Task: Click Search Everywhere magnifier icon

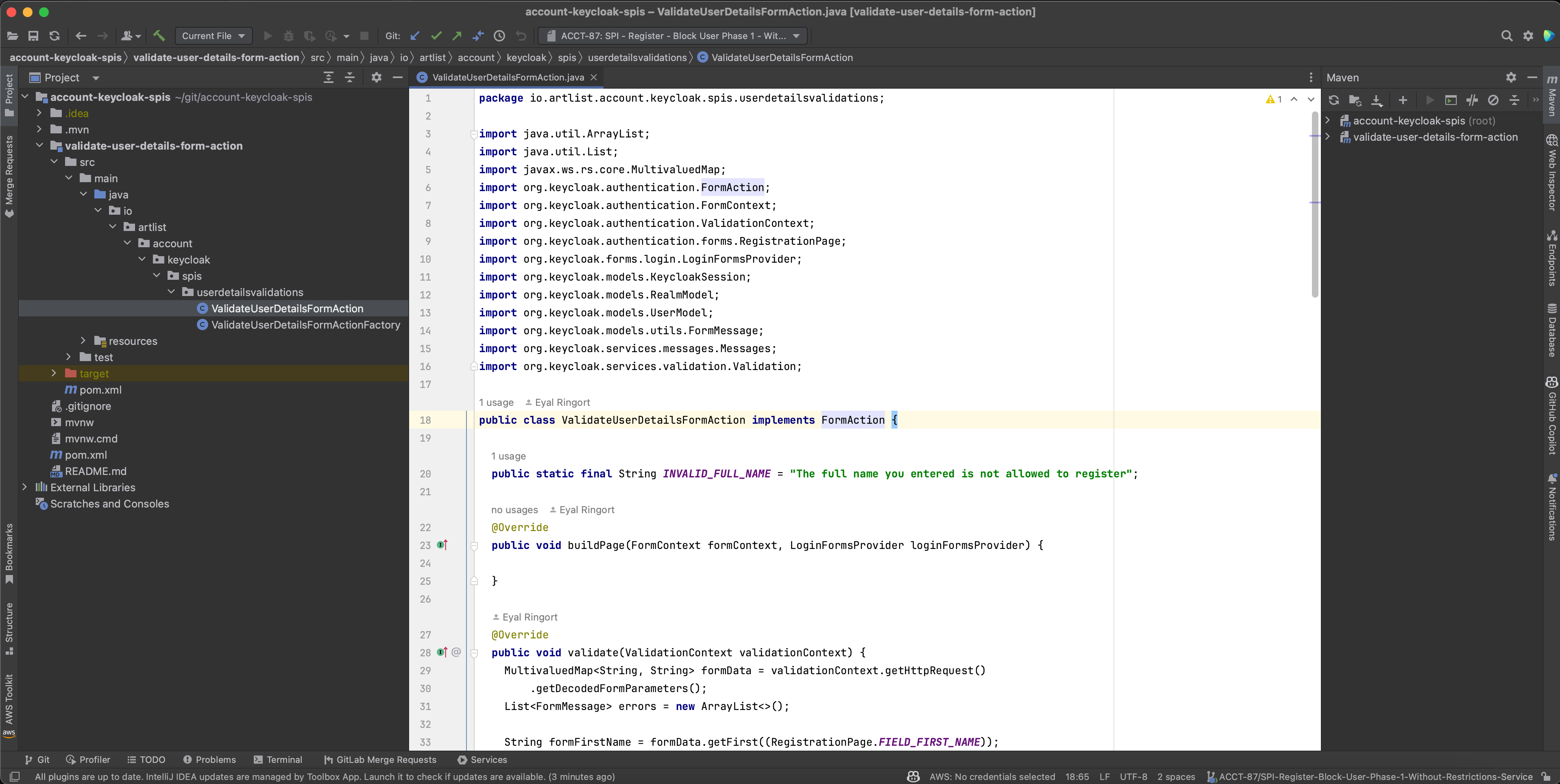Action: click(1507, 36)
